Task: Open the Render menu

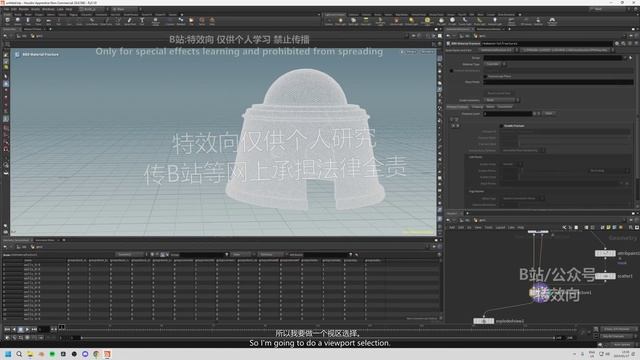Action: [x=24, y=9]
